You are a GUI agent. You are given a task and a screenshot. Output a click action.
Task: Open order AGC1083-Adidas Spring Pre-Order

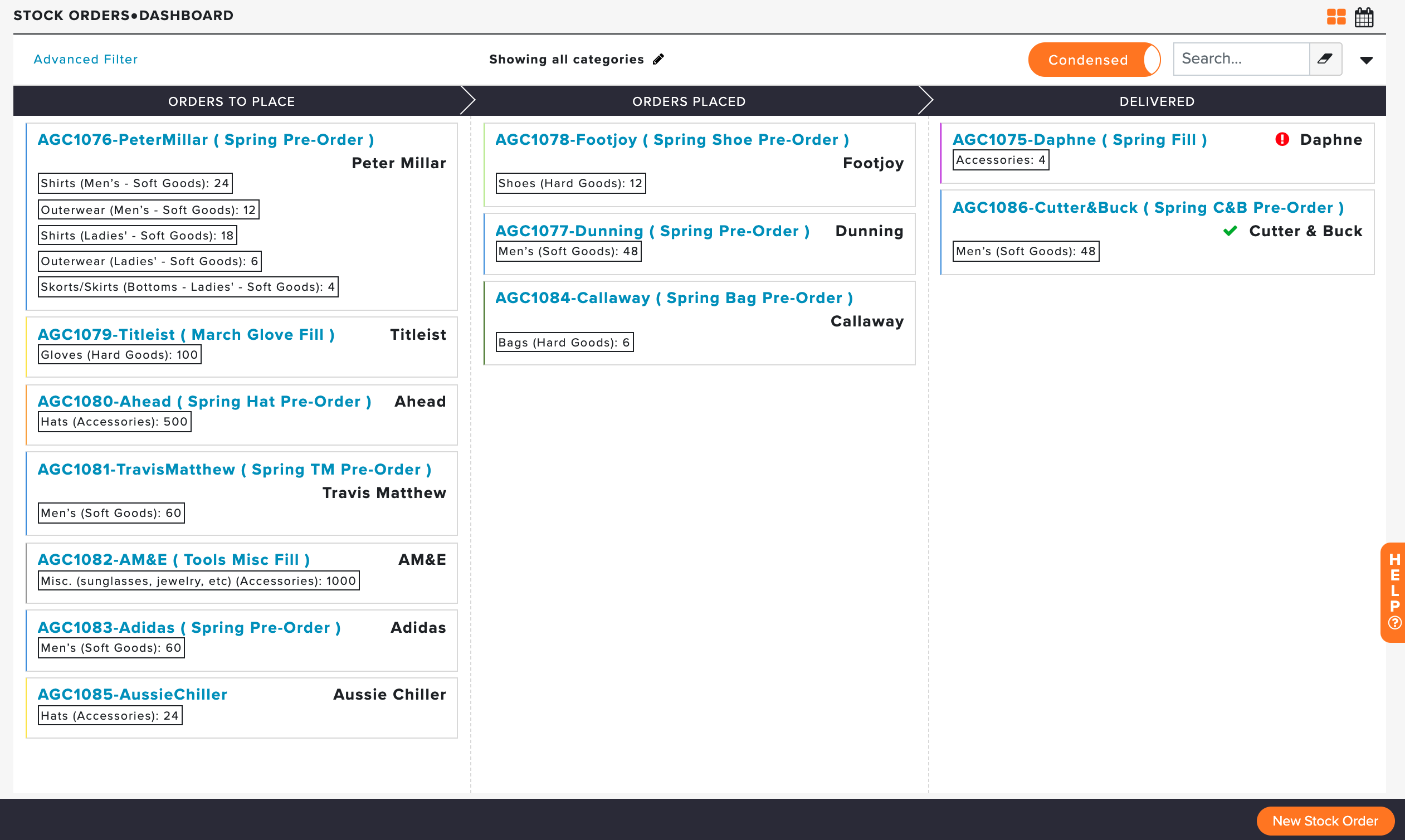pos(189,628)
